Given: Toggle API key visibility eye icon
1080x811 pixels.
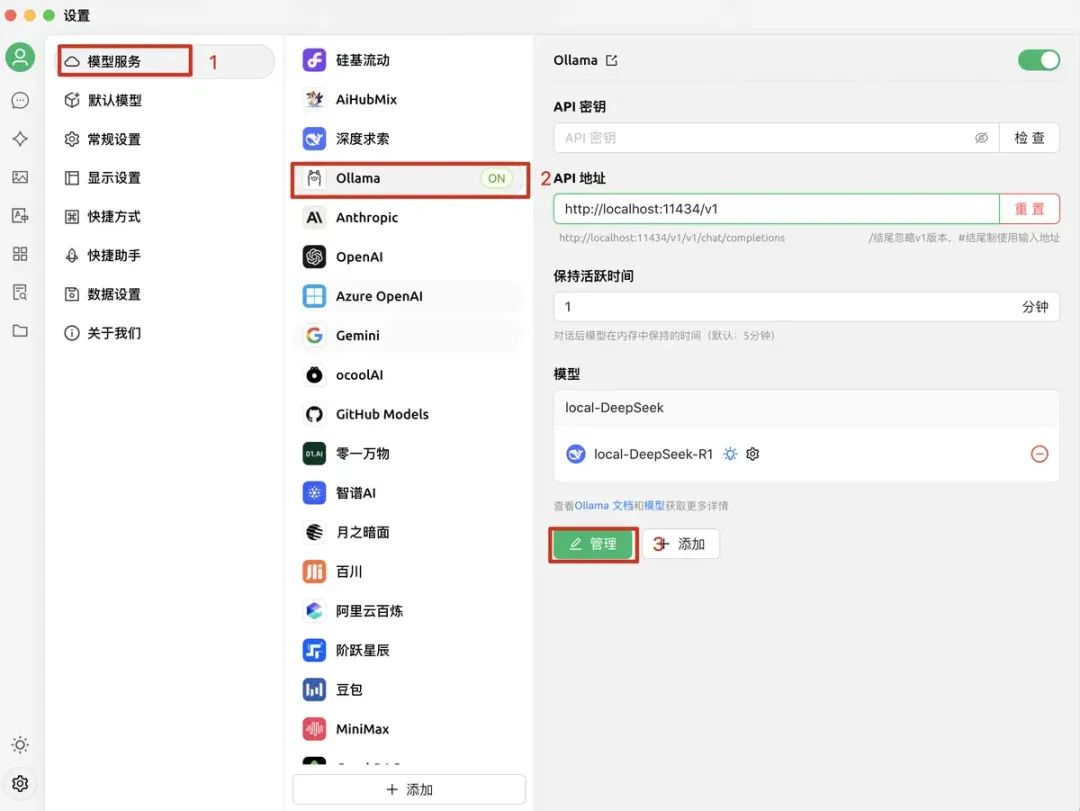Looking at the screenshot, I should click(982, 138).
